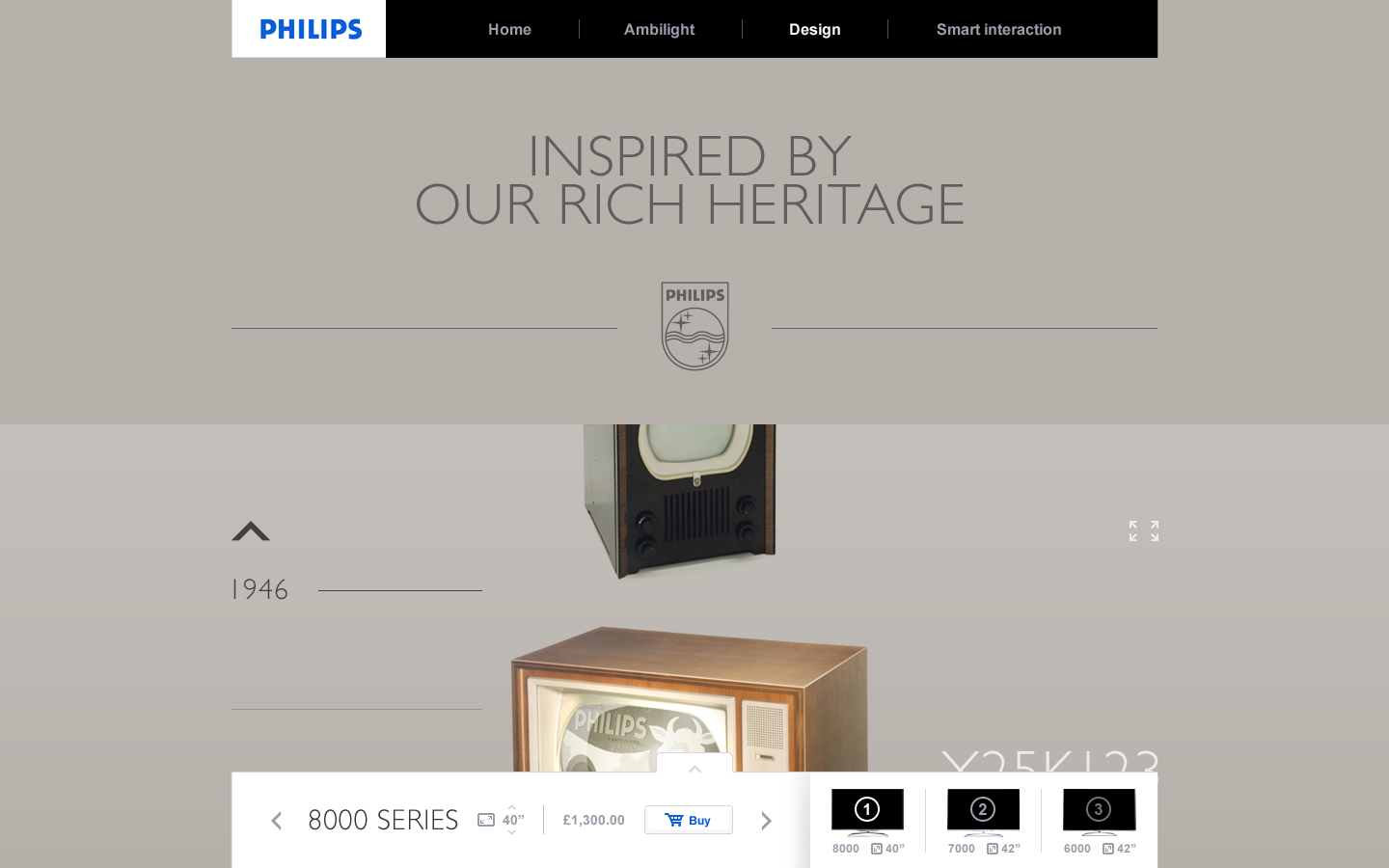Viewport: 1389px width, 868px height.
Task: Toggle fullscreen with the expand arrows icon
Action: [1144, 530]
